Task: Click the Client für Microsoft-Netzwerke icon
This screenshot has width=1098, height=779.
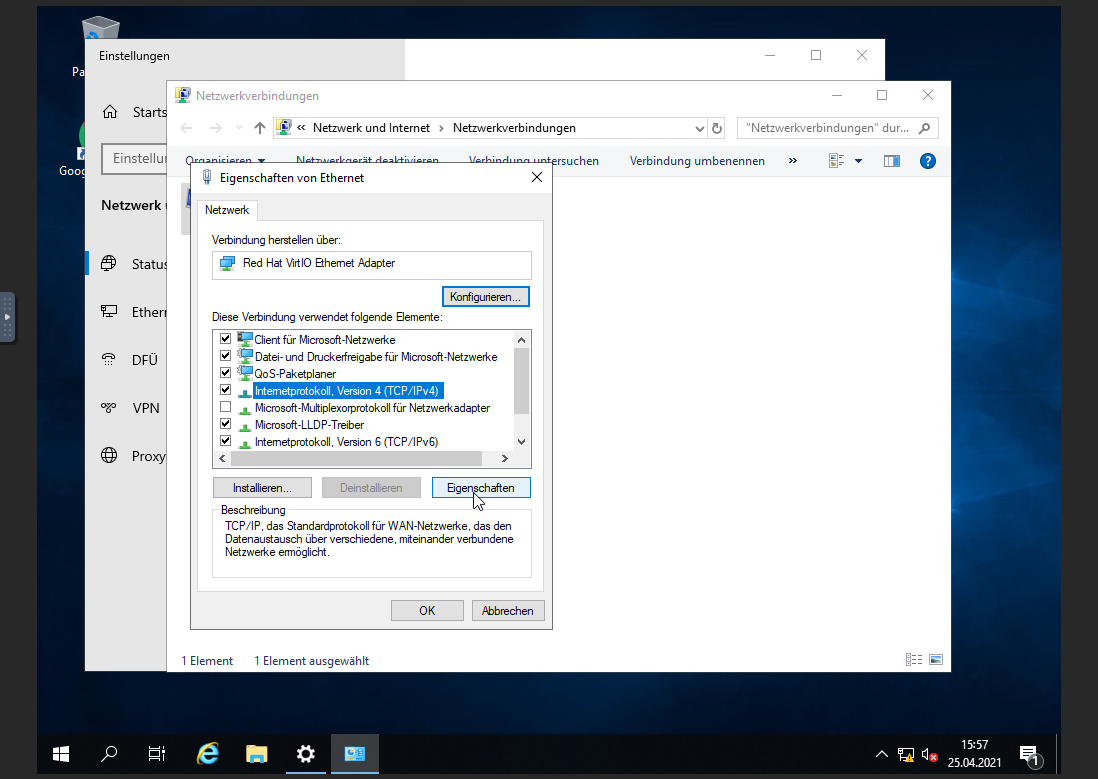Action: pos(244,339)
